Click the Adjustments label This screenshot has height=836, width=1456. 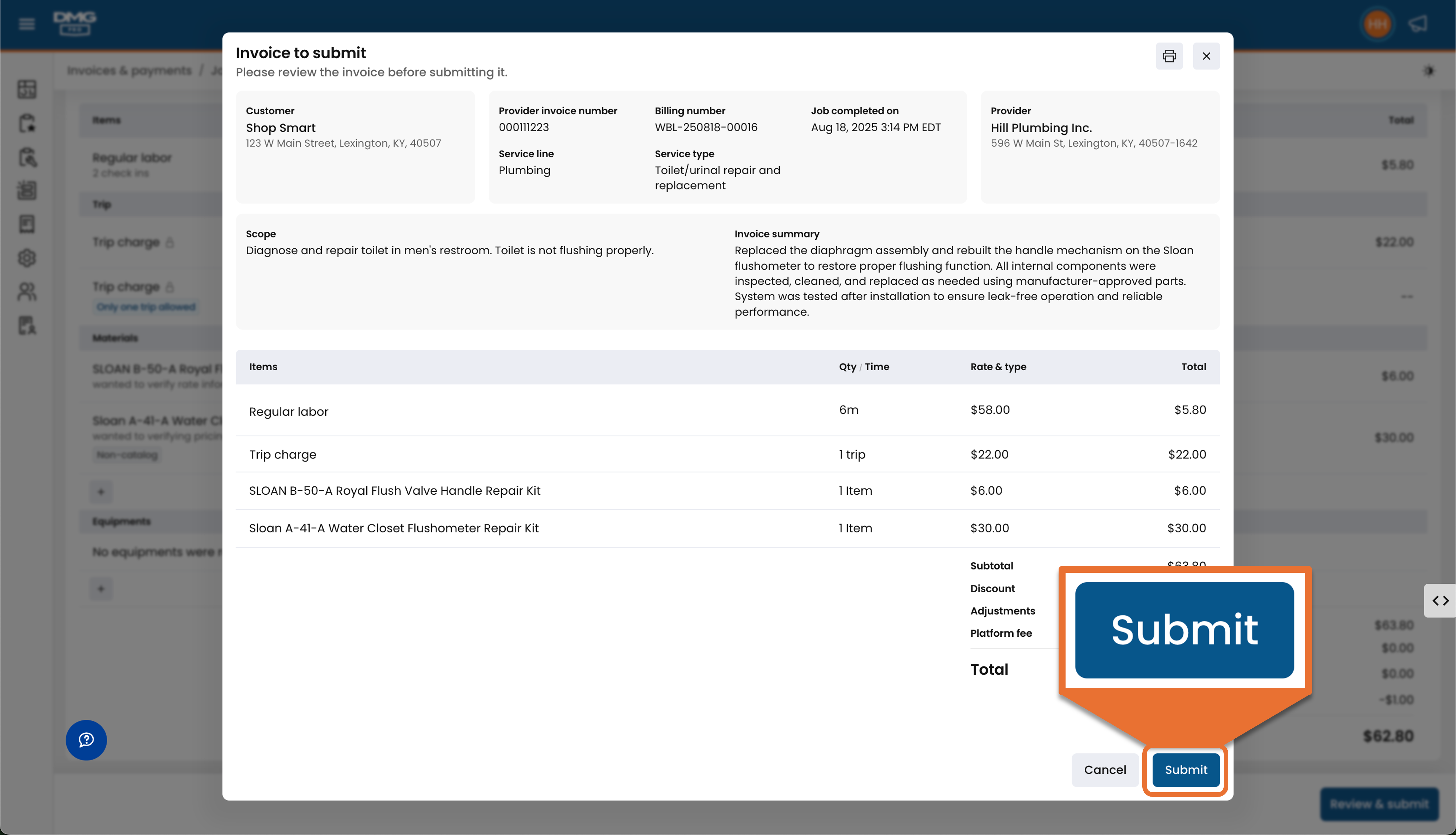tap(1002, 611)
